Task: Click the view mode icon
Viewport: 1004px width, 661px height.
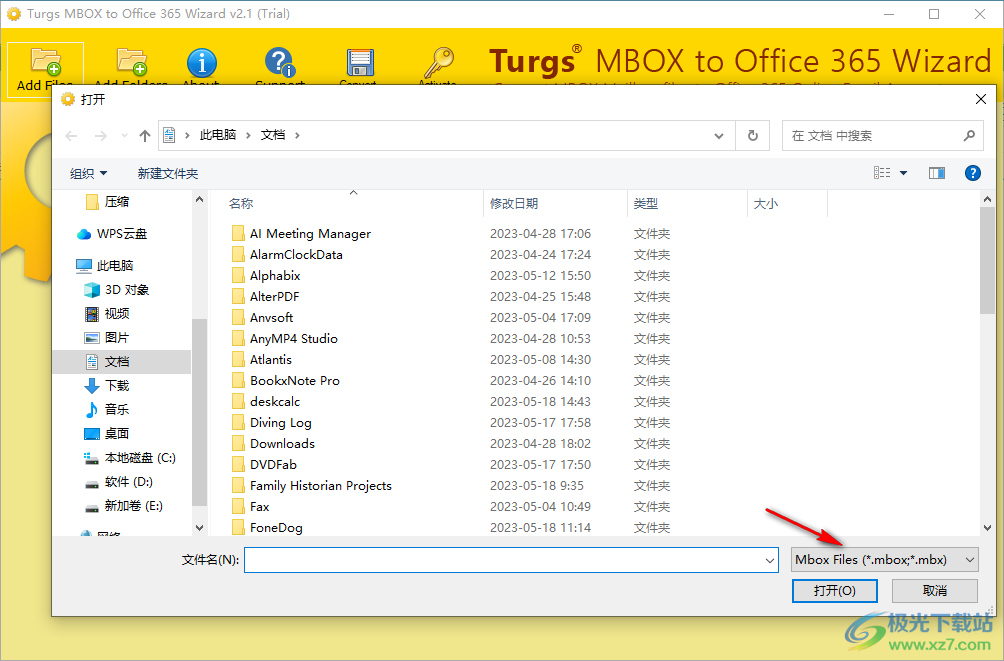Action: pyautogui.click(x=882, y=173)
